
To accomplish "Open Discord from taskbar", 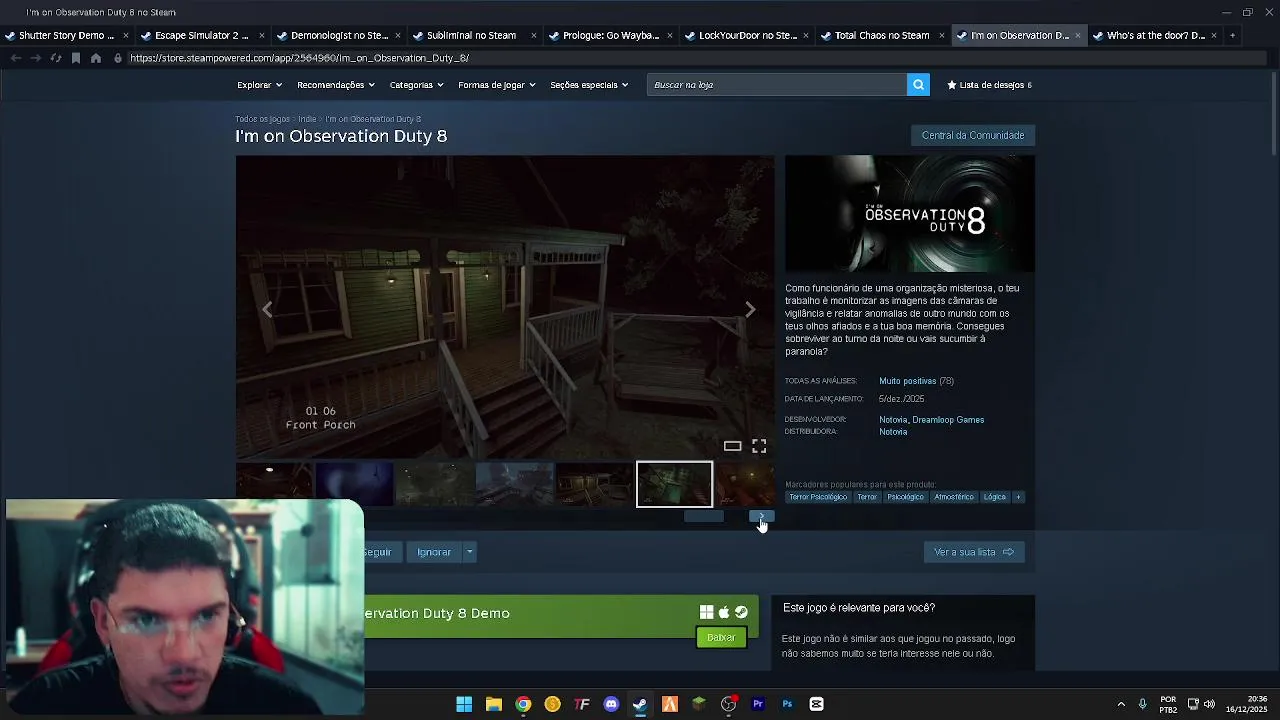I will pos(611,704).
